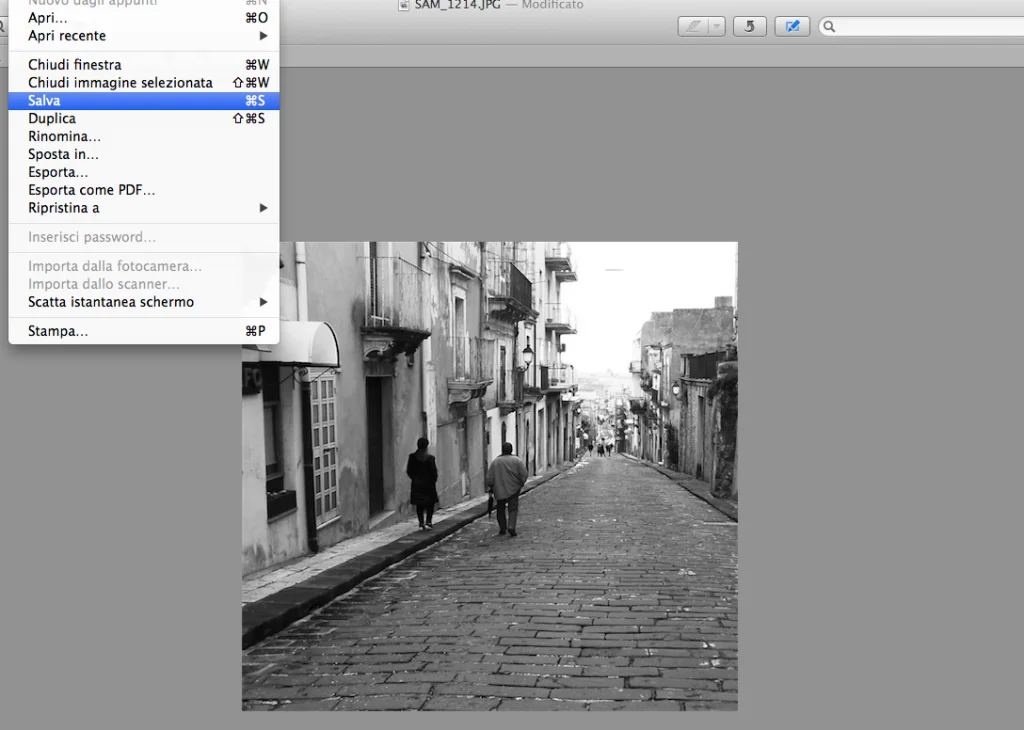Expand the Apri recente submenu
Viewport: 1024px width, 730px height.
pos(67,36)
